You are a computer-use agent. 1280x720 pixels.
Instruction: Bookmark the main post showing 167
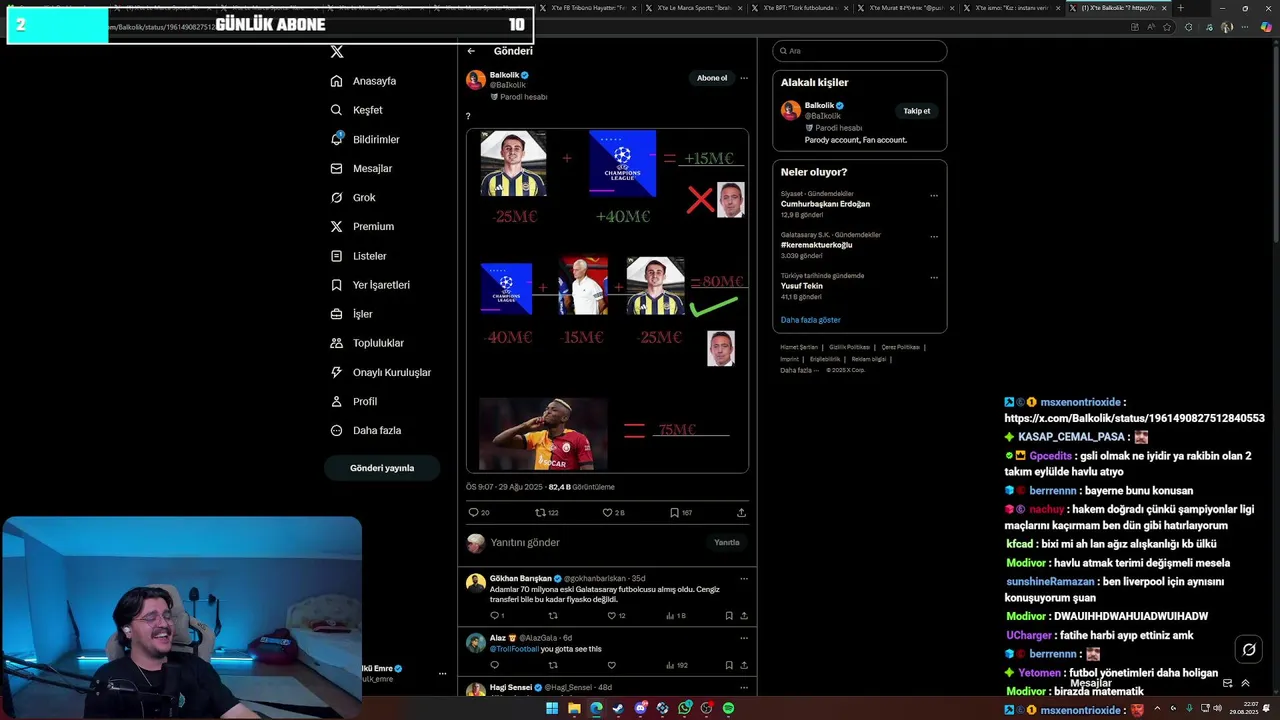(x=674, y=512)
